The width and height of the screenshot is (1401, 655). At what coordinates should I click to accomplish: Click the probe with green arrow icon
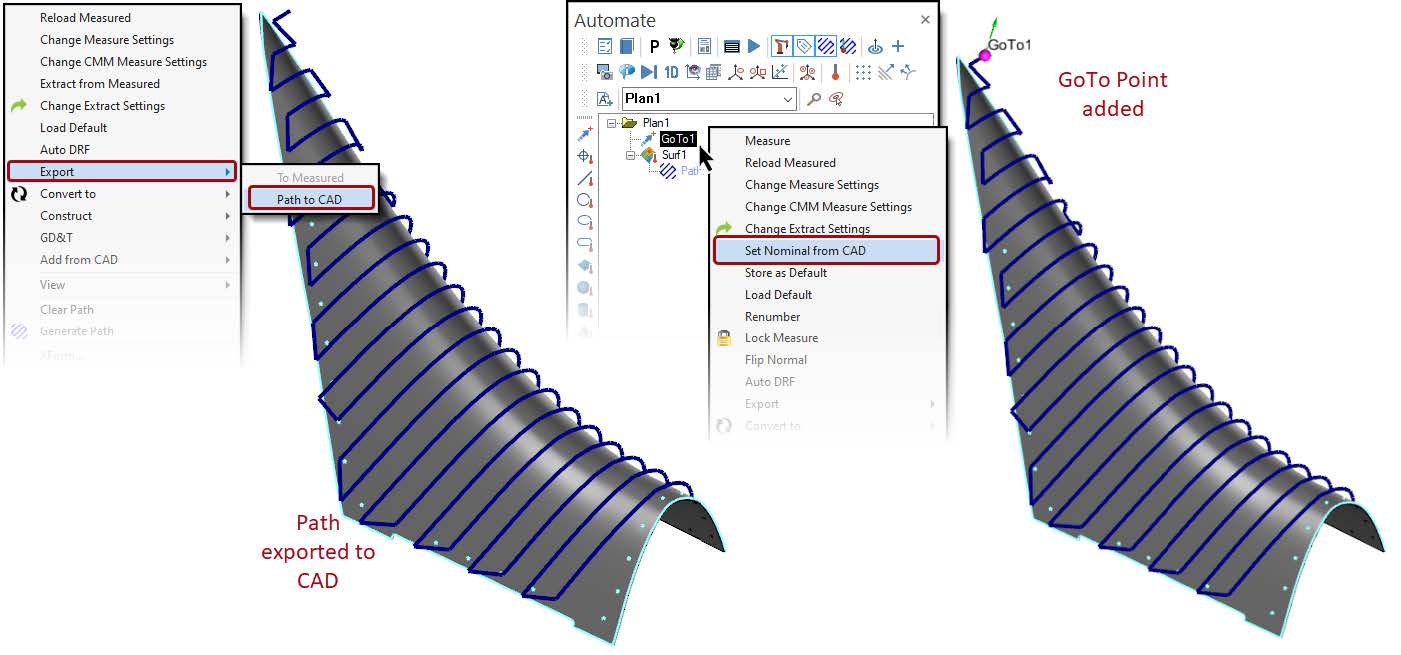[677, 46]
